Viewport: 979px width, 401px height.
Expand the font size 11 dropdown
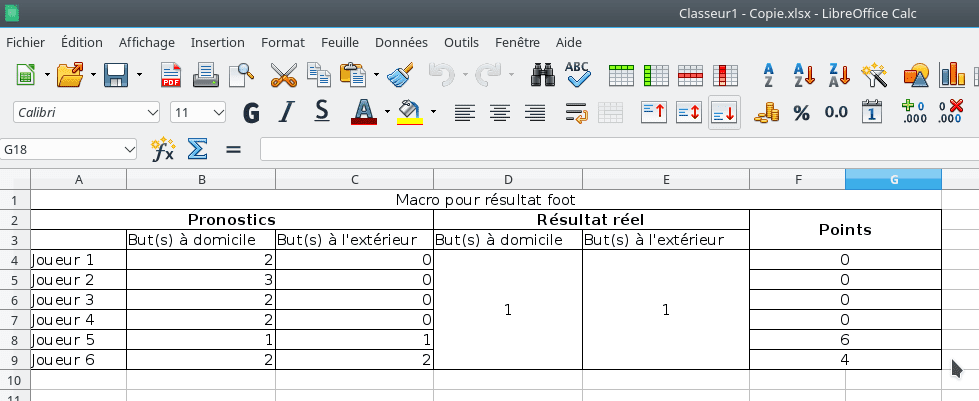pos(218,112)
